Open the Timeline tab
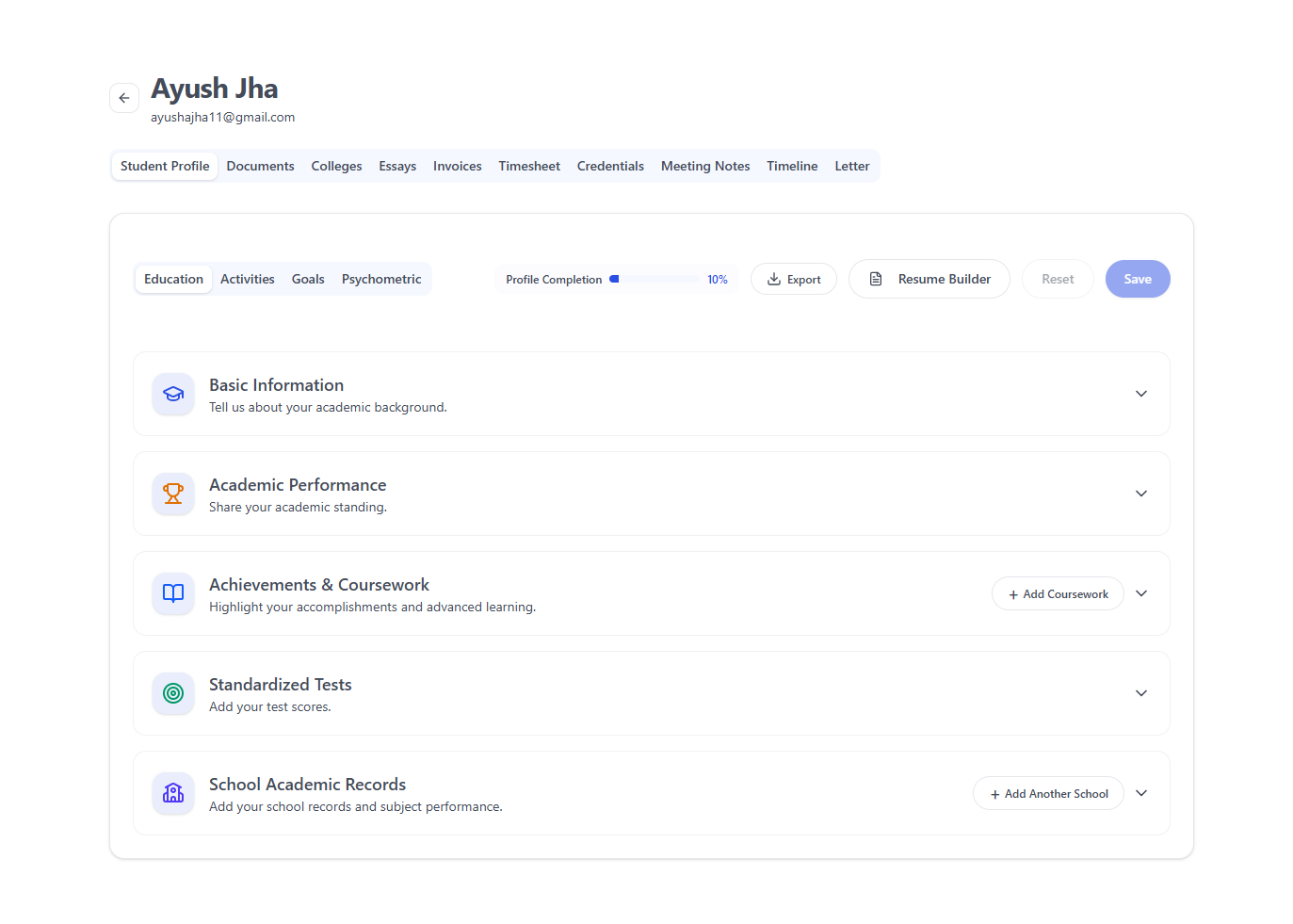Image resolution: width=1293 pixels, height=924 pixels. [792, 166]
